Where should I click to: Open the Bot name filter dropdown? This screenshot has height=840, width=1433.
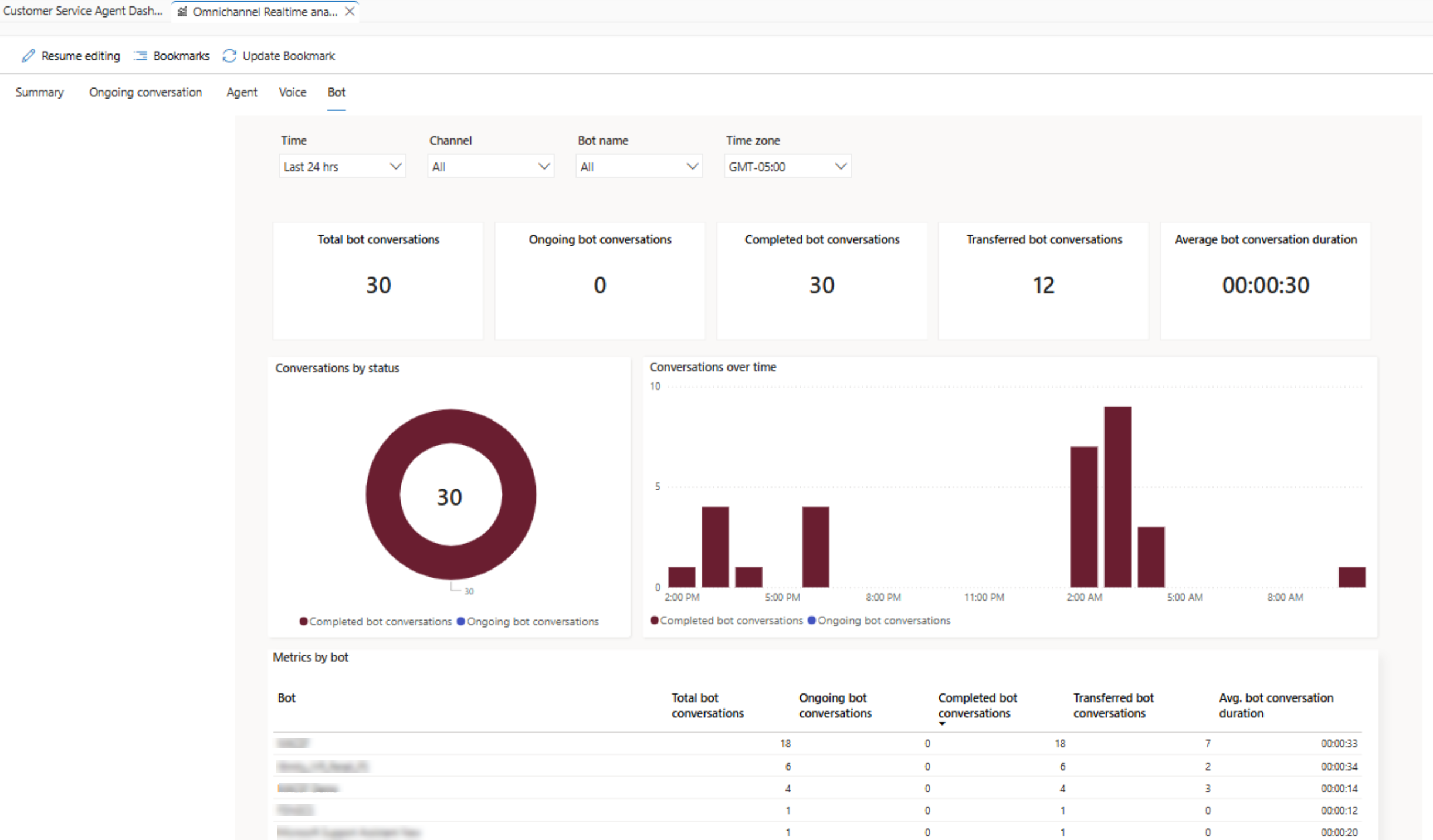639,167
